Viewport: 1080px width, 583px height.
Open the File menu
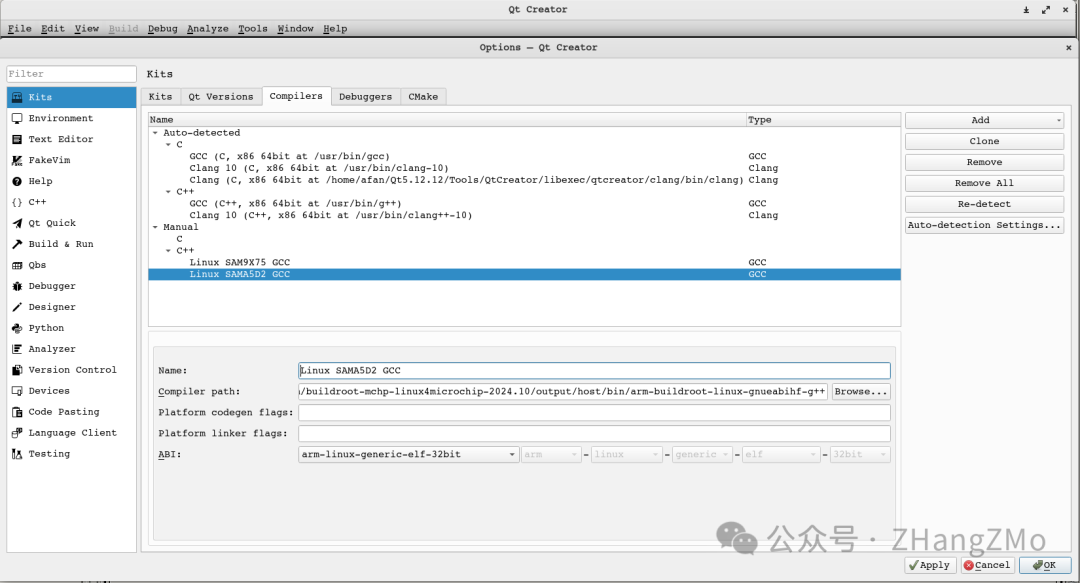19,29
